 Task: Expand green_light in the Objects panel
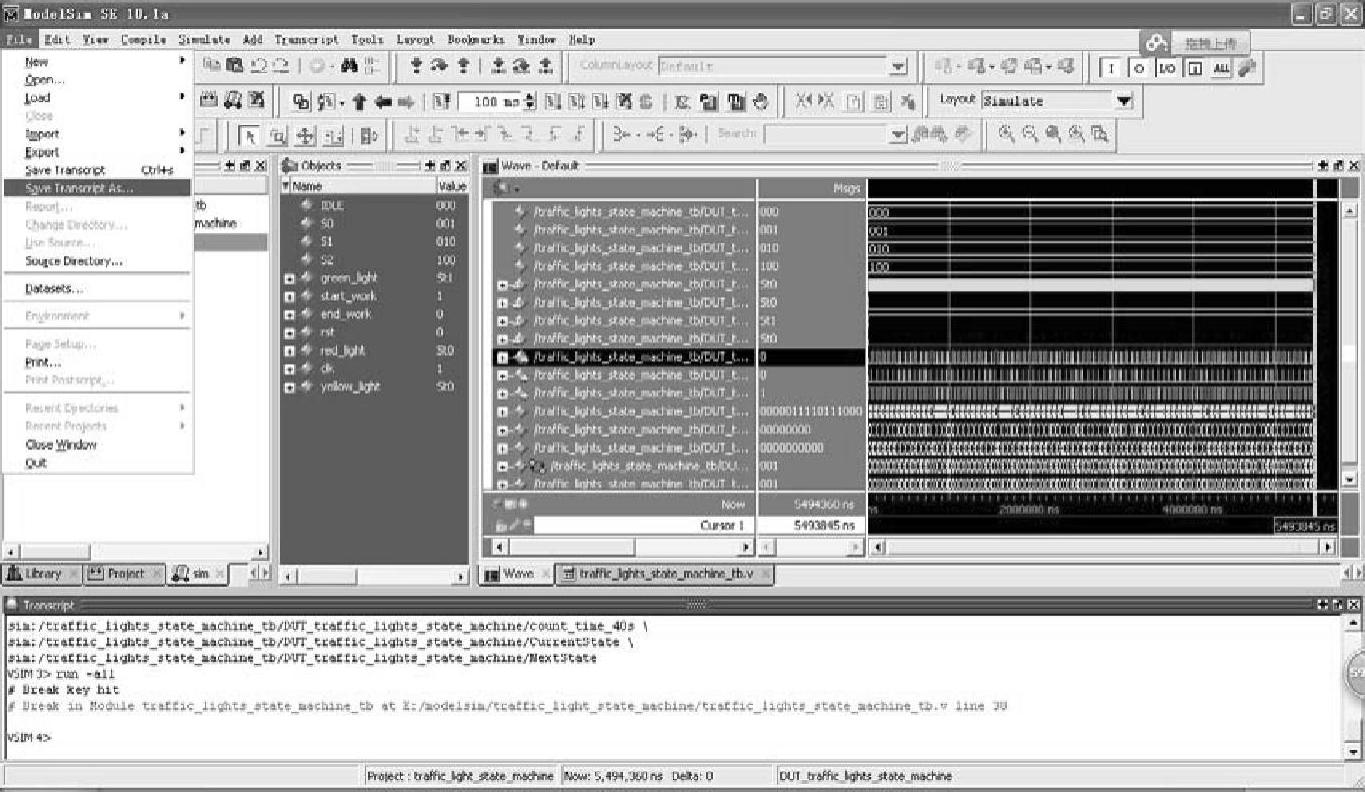289,278
